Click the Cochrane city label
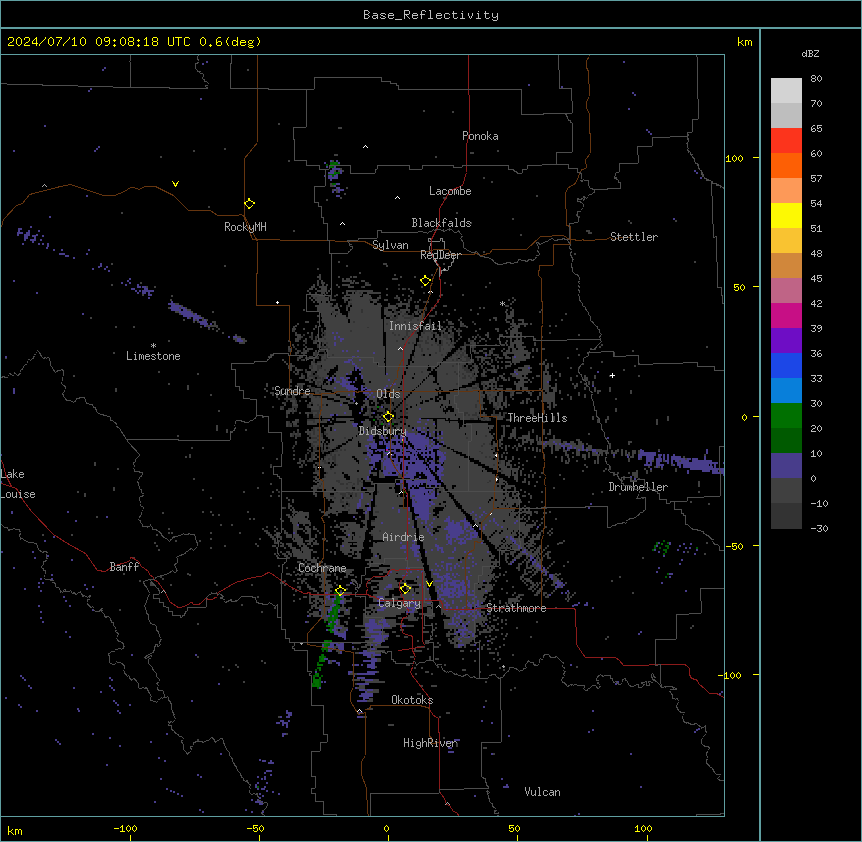 point(322,568)
